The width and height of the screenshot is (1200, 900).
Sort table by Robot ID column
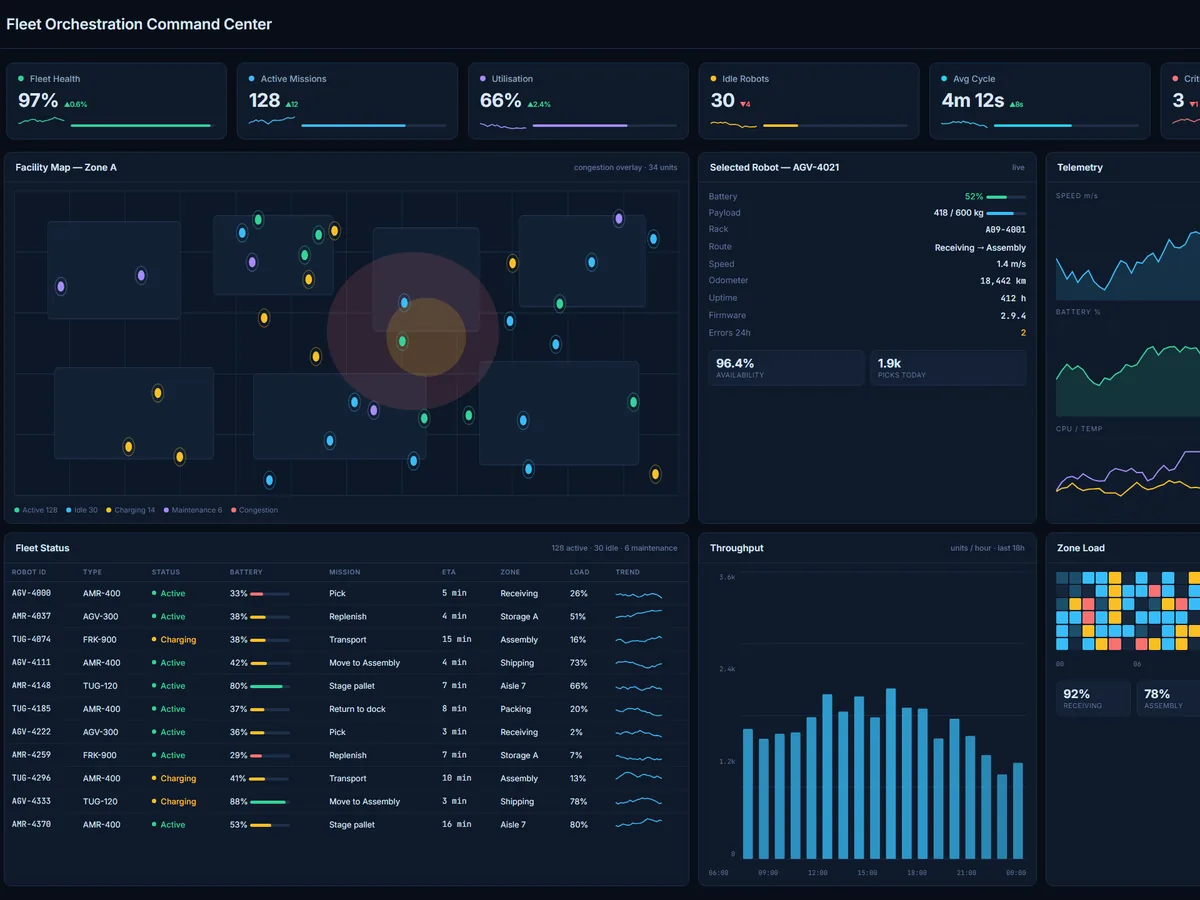click(x=29, y=572)
